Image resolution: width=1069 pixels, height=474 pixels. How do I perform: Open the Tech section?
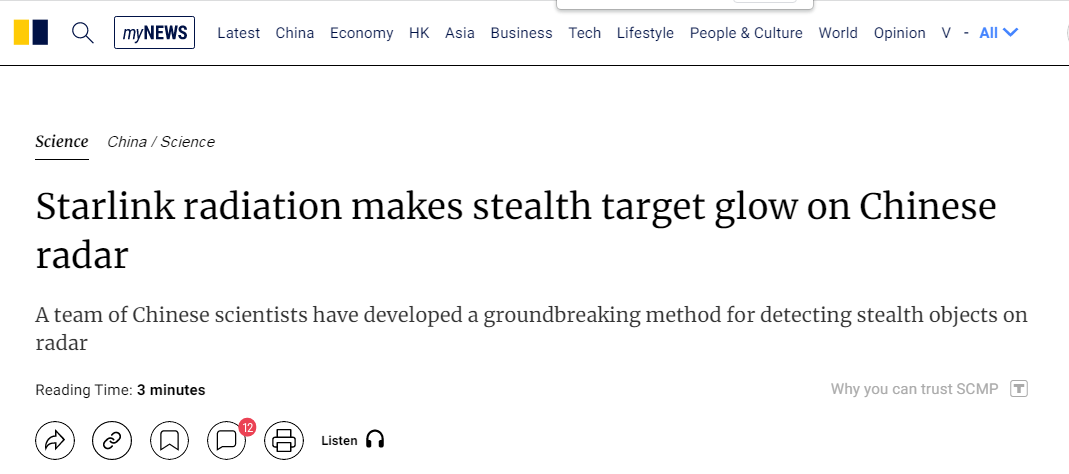585,33
